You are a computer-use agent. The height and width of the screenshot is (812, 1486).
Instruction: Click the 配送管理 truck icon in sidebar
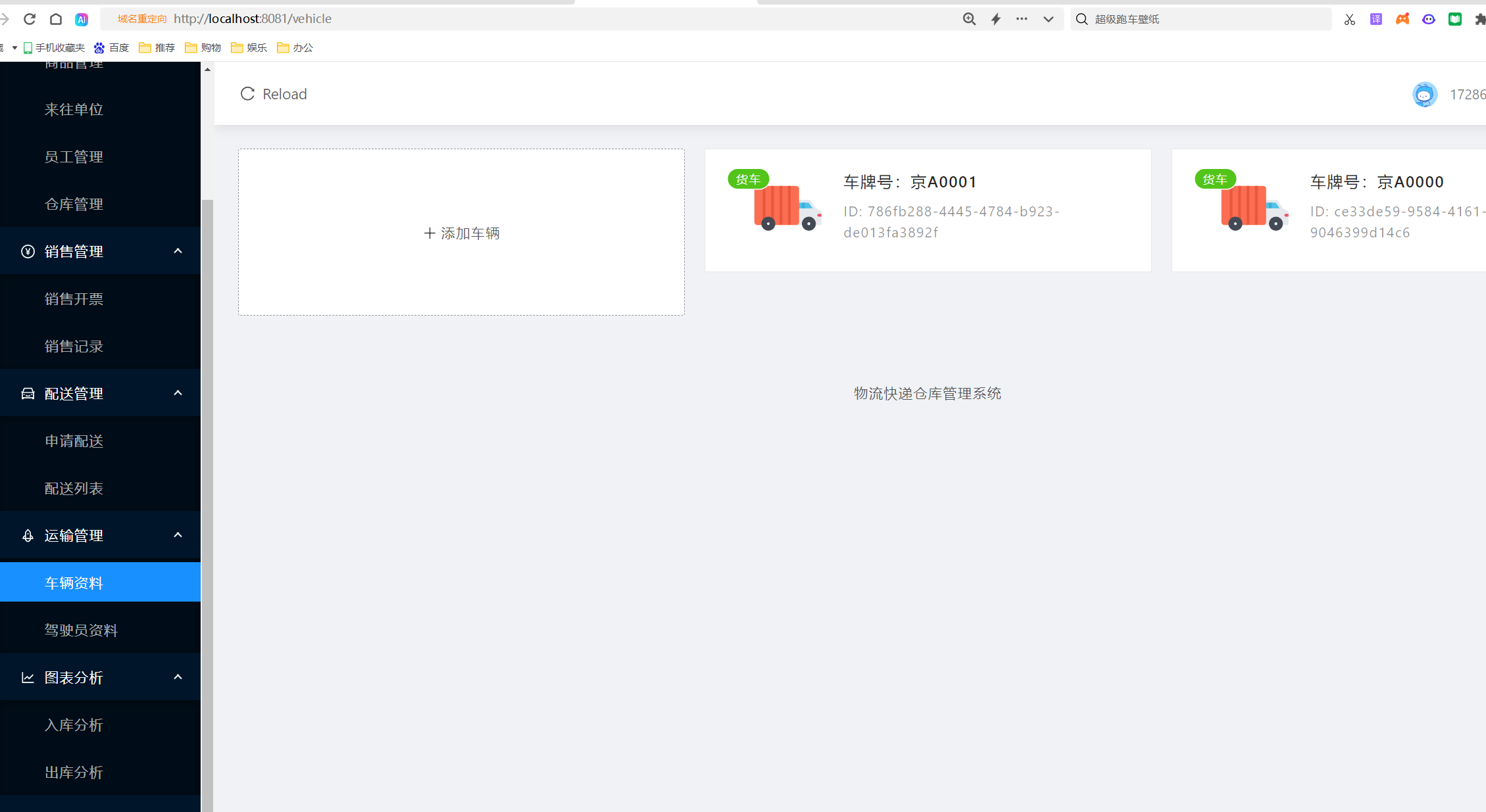[27, 393]
